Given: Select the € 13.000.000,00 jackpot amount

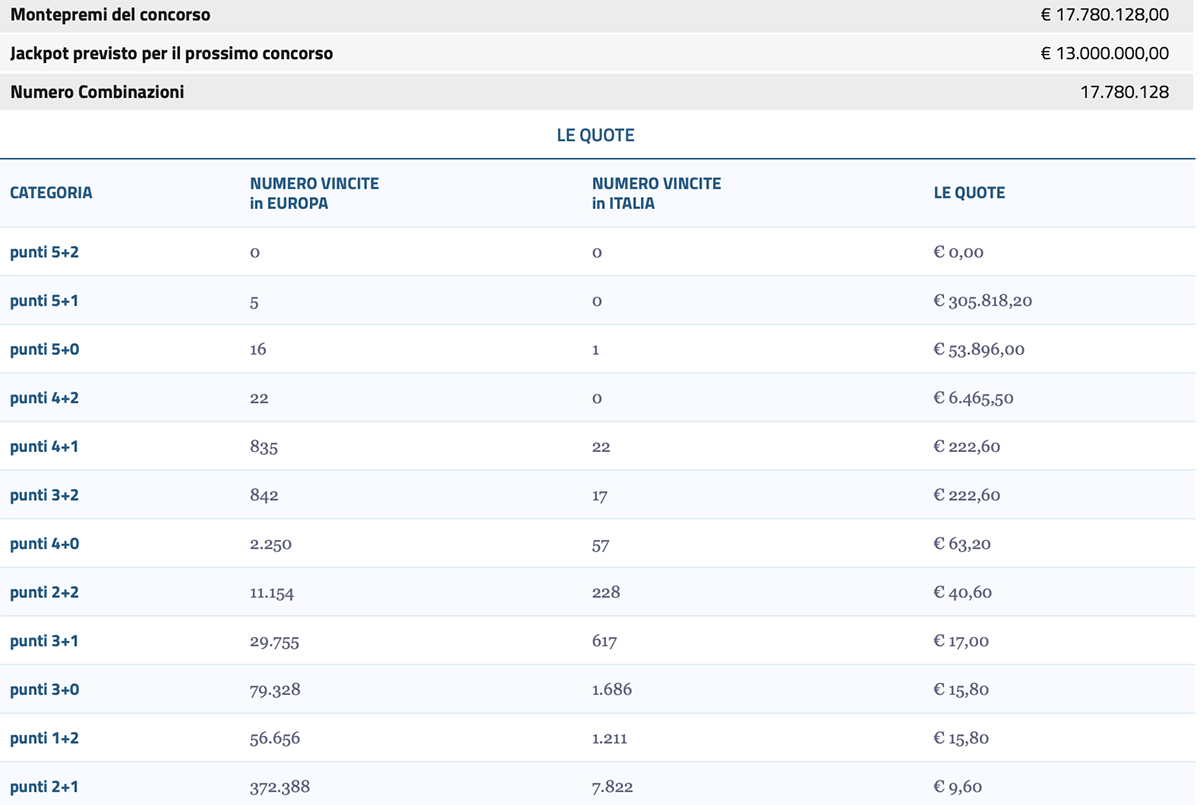Looking at the screenshot, I should coord(1104,54).
